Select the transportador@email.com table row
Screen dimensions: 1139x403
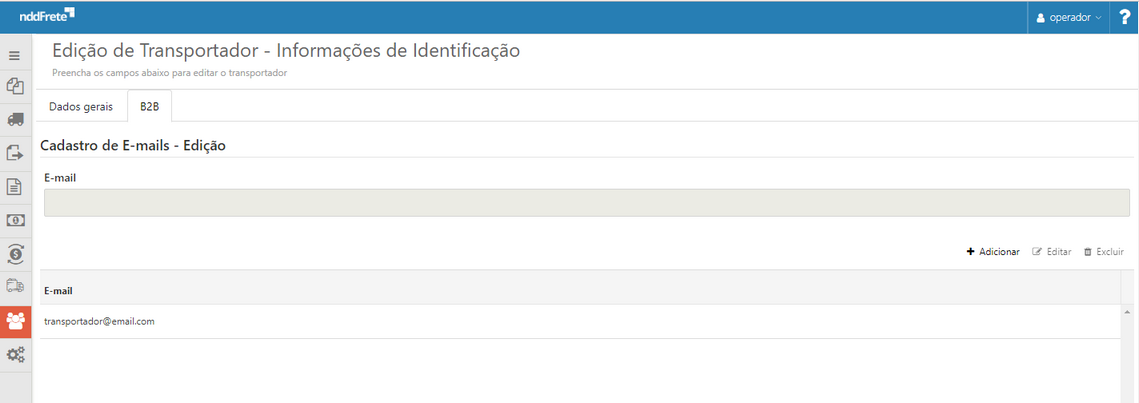(580, 321)
